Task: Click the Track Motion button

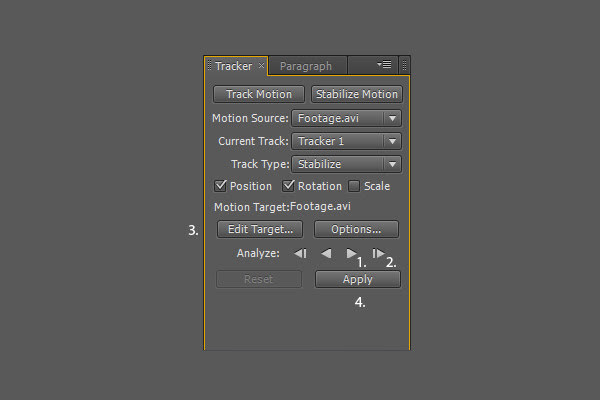Action: [x=259, y=94]
